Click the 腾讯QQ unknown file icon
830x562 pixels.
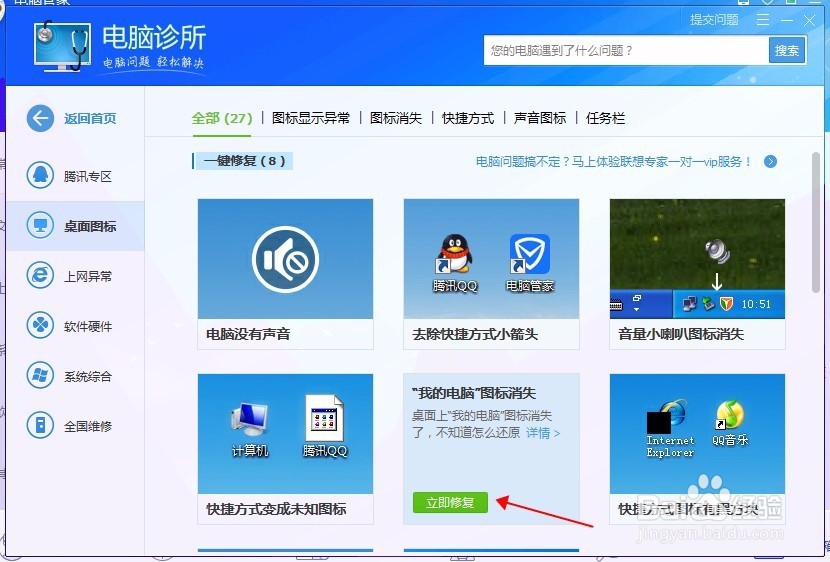tap(324, 418)
